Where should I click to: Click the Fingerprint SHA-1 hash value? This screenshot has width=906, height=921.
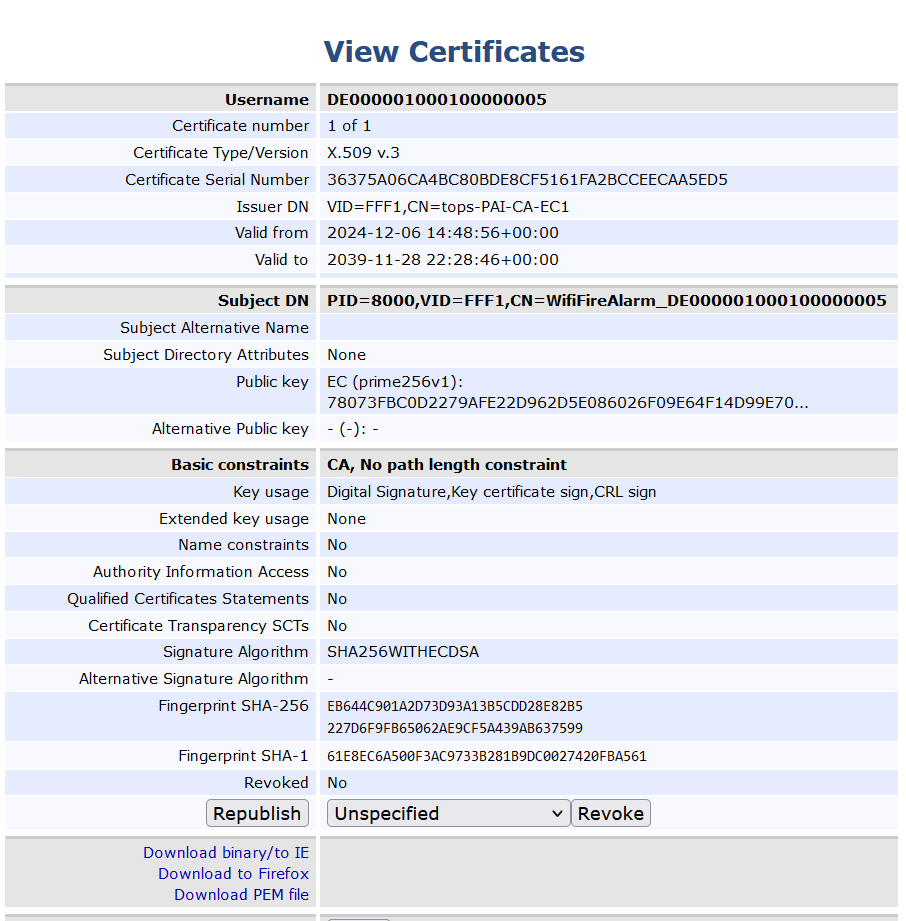[x=487, y=756]
